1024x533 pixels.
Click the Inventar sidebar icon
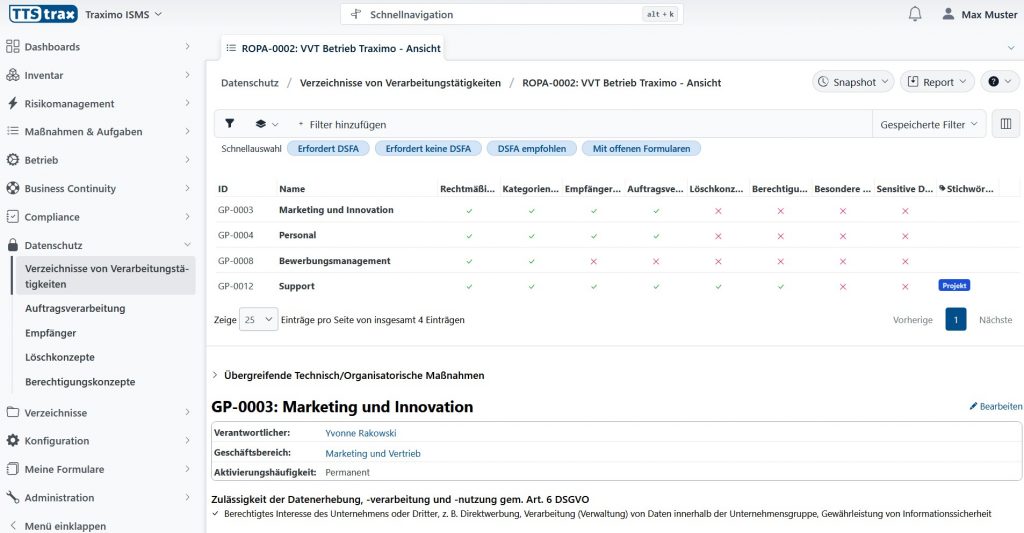(12, 75)
